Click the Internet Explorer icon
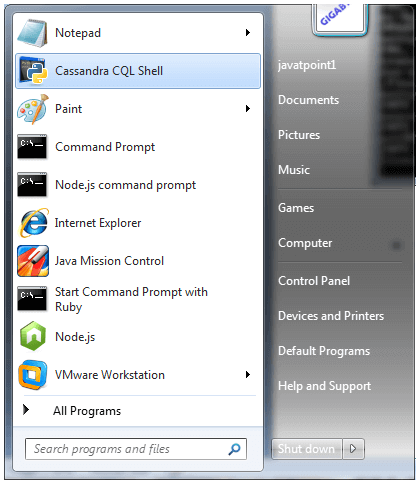The height and width of the screenshot is (484, 418). pos(33,223)
